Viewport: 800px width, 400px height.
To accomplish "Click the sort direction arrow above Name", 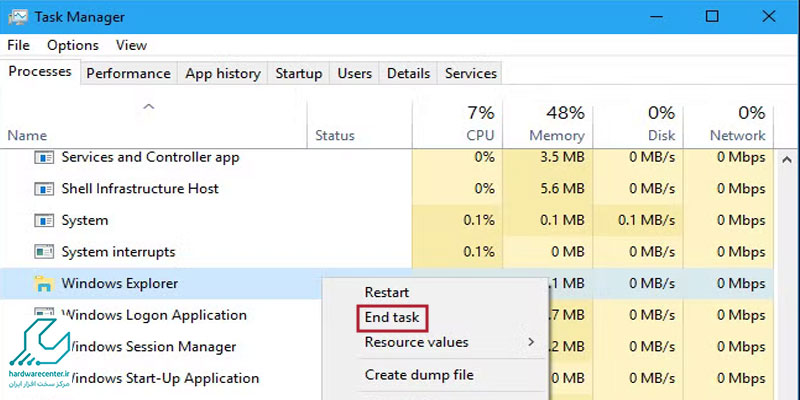I will click(148, 107).
